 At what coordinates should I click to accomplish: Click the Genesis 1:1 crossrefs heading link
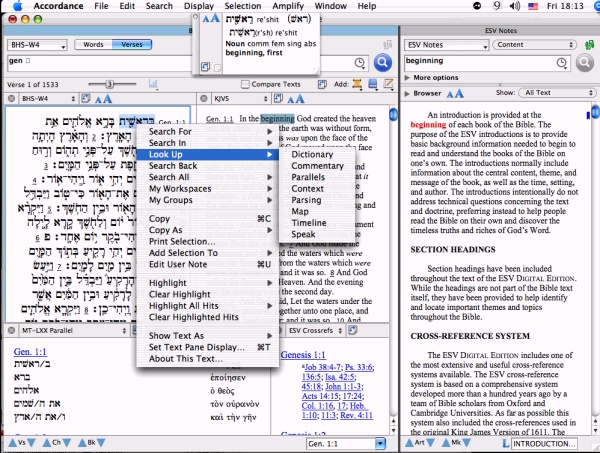tap(303, 355)
